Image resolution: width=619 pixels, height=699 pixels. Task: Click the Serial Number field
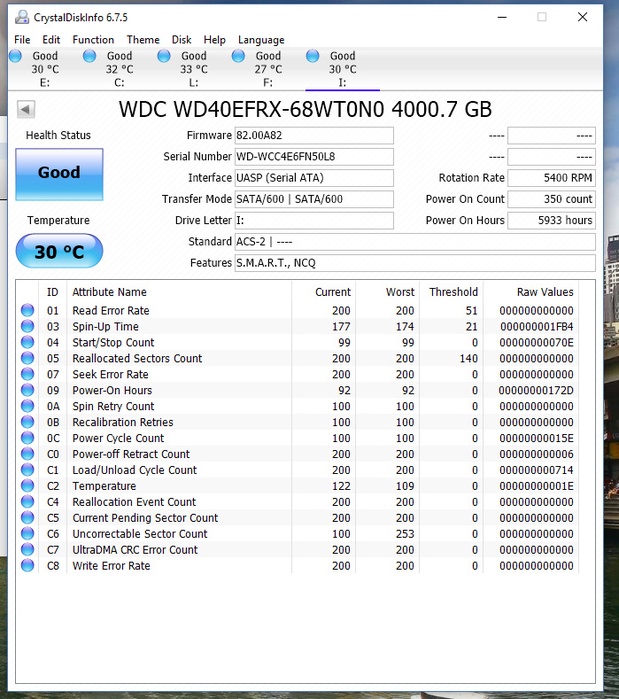314,157
